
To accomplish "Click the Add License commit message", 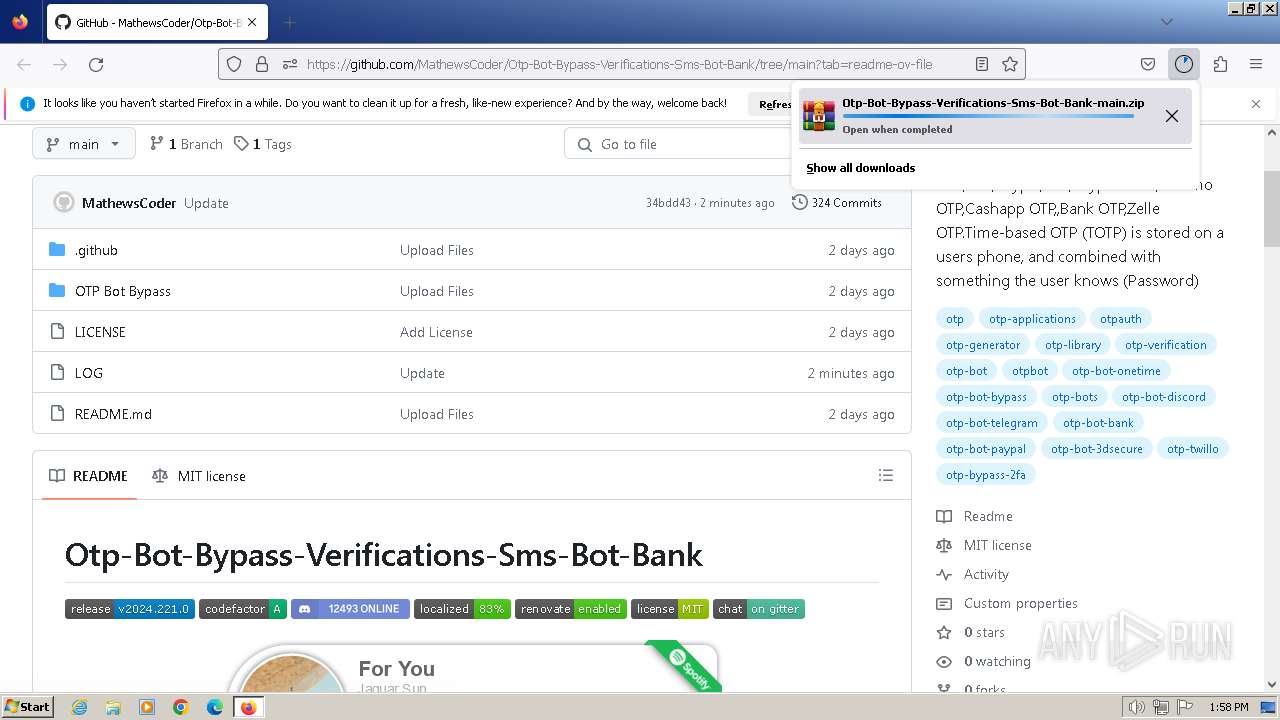I will click(x=436, y=332).
